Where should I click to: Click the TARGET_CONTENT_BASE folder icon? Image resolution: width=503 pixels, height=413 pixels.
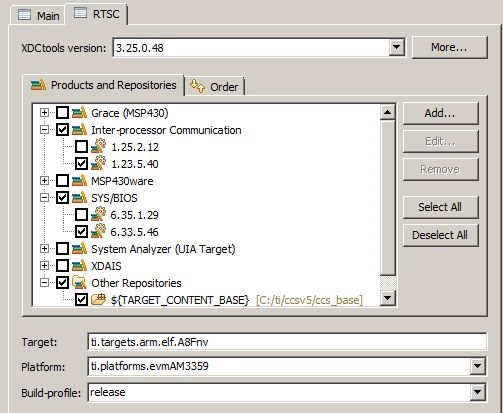click(99, 299)
